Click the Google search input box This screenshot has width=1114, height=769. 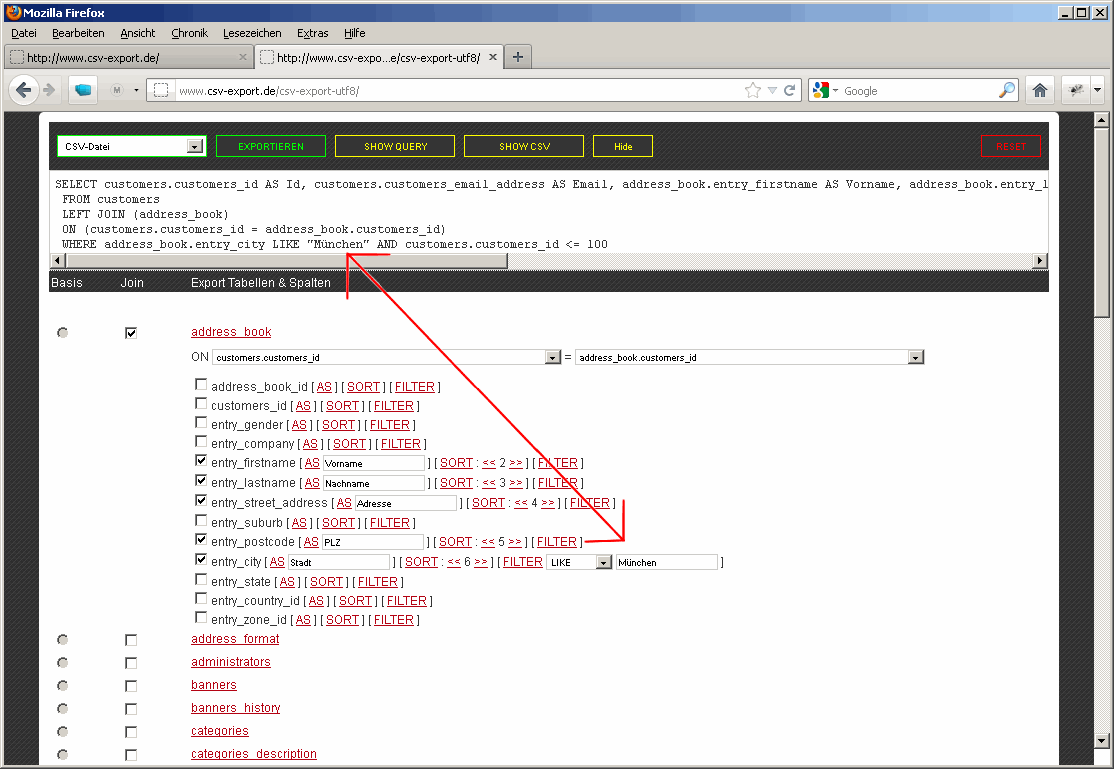tap(920, 90)
